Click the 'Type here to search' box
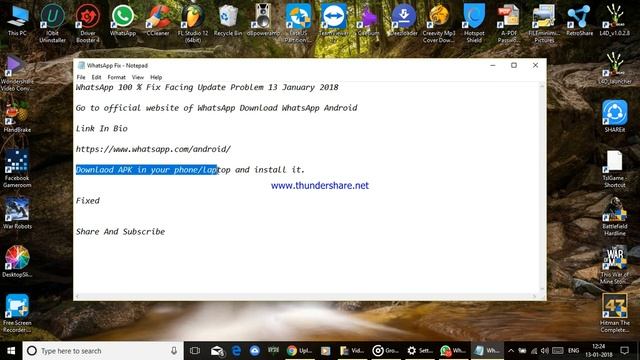The image size is (640, 360). tap(103, 351)
